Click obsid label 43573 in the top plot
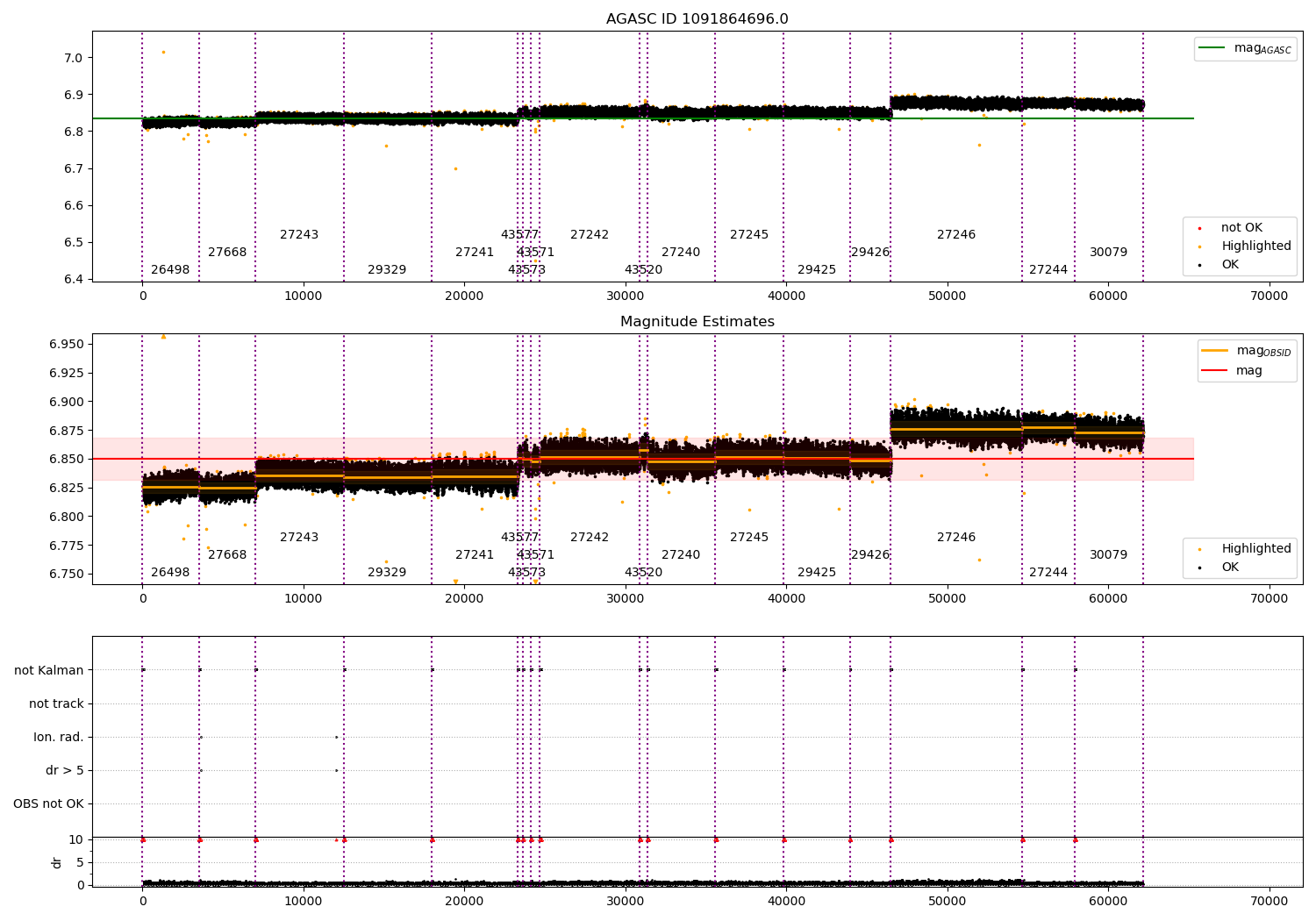 click(x=526, y=270)
